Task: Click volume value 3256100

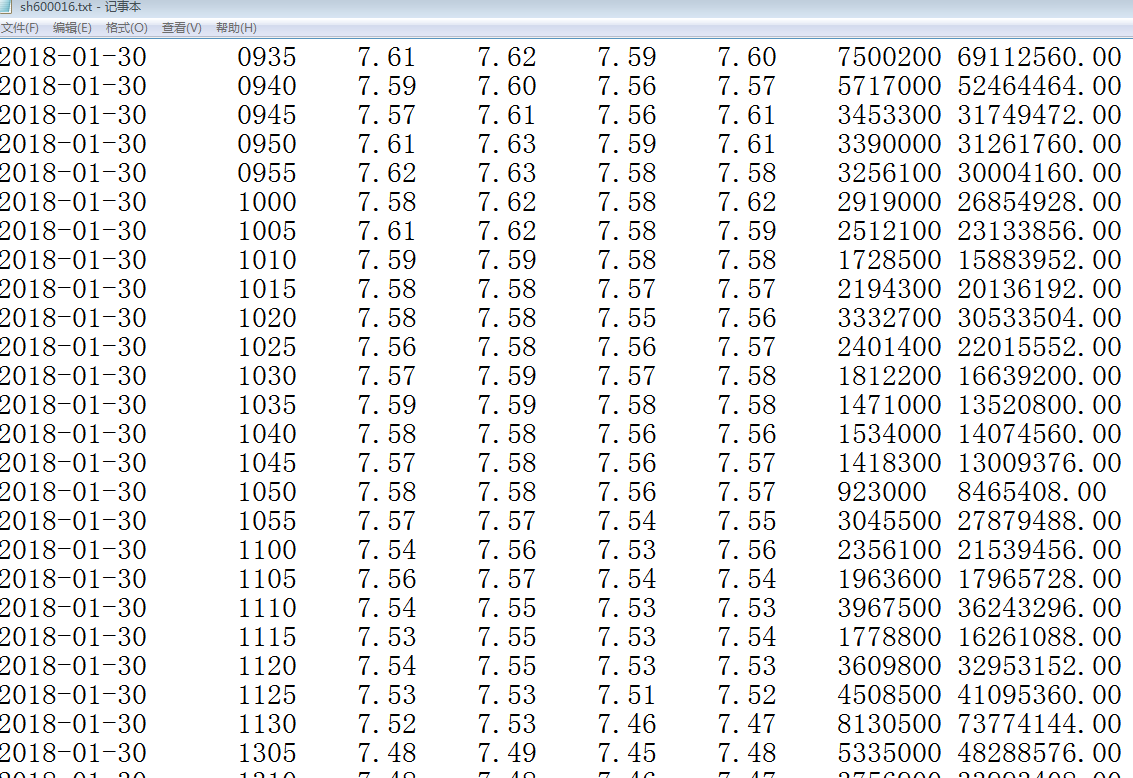Action: (x=889, y=173)
